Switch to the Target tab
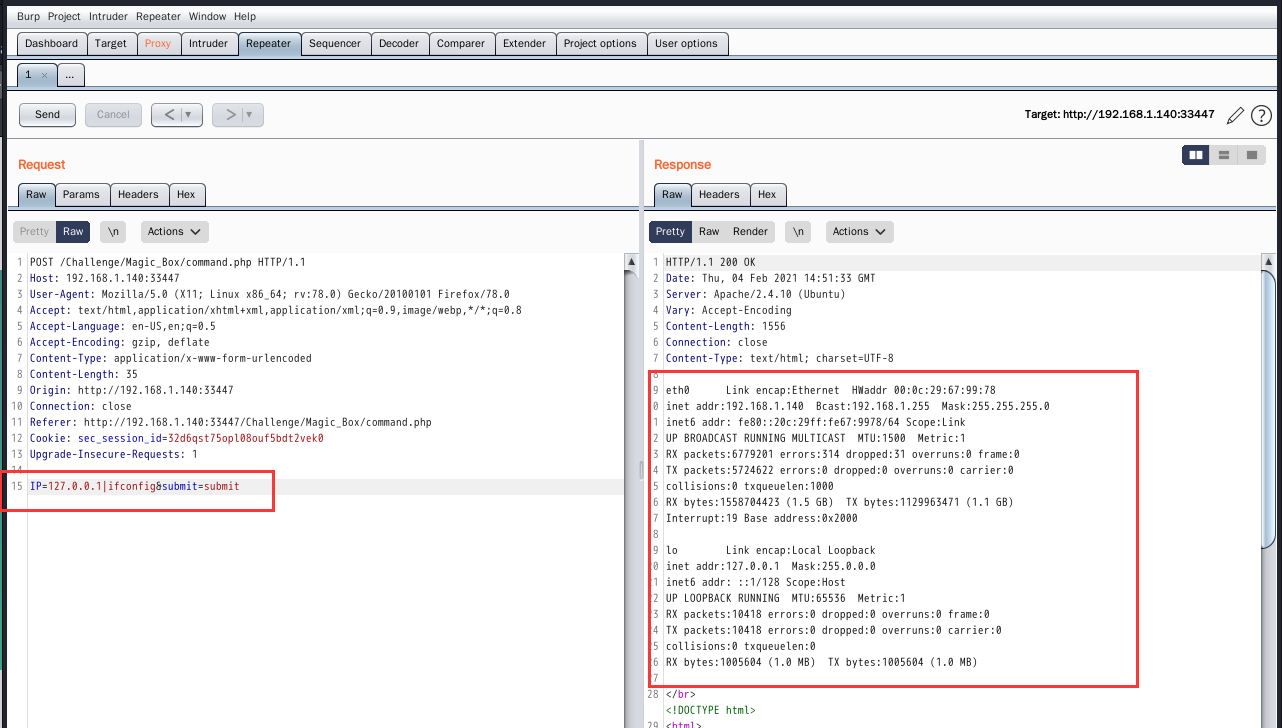Viewport: 1282px width, 728px height. tap(111, 44)
